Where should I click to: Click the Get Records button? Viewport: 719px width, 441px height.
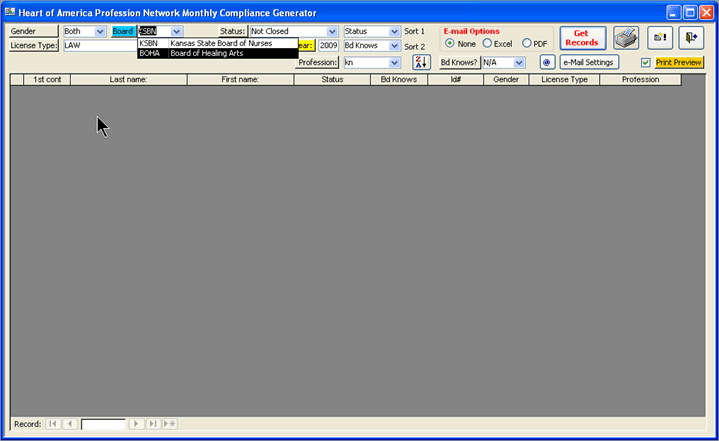point(582,38)
